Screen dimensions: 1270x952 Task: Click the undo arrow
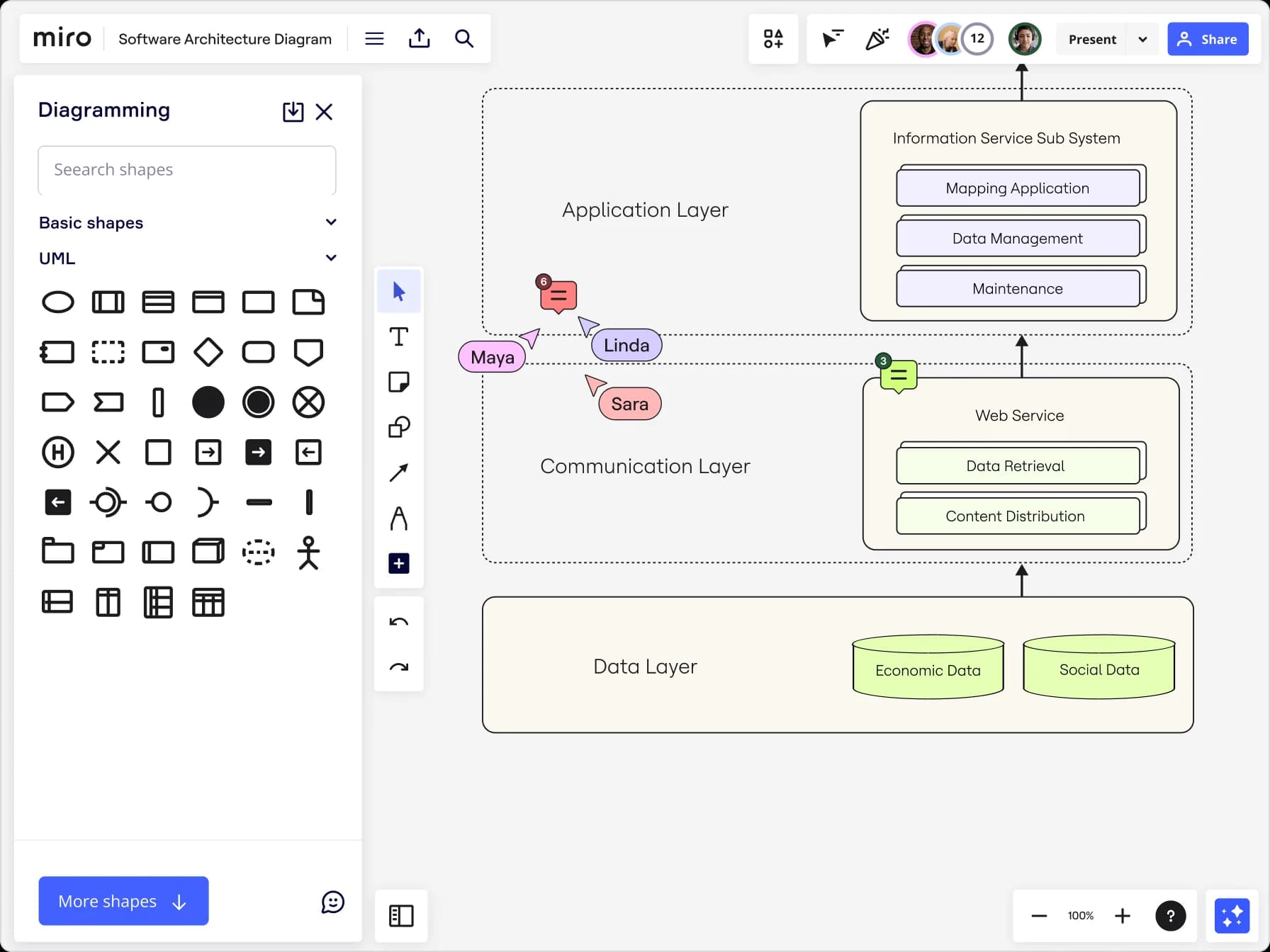399,622
